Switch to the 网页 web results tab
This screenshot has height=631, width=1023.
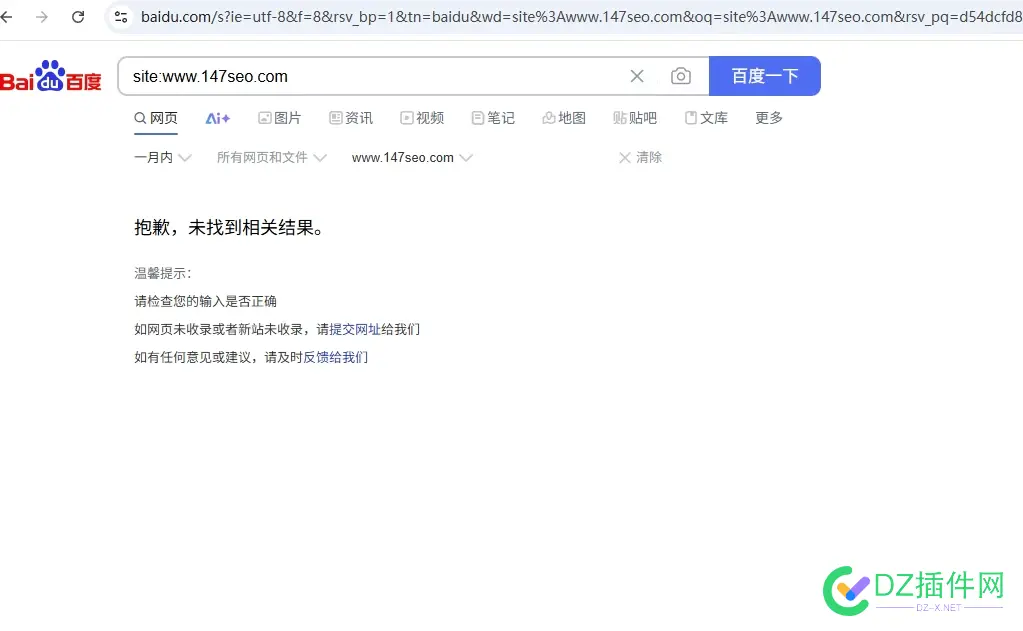(x=156, y=118)
